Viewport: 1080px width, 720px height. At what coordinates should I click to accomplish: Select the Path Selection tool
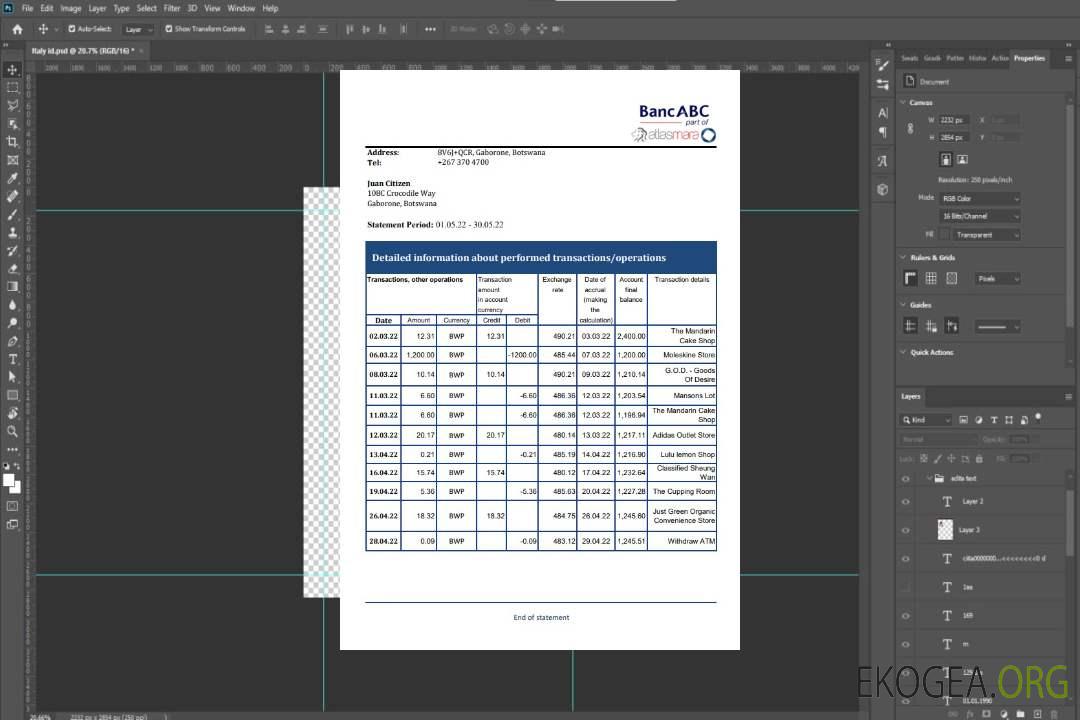click(12, 377)
